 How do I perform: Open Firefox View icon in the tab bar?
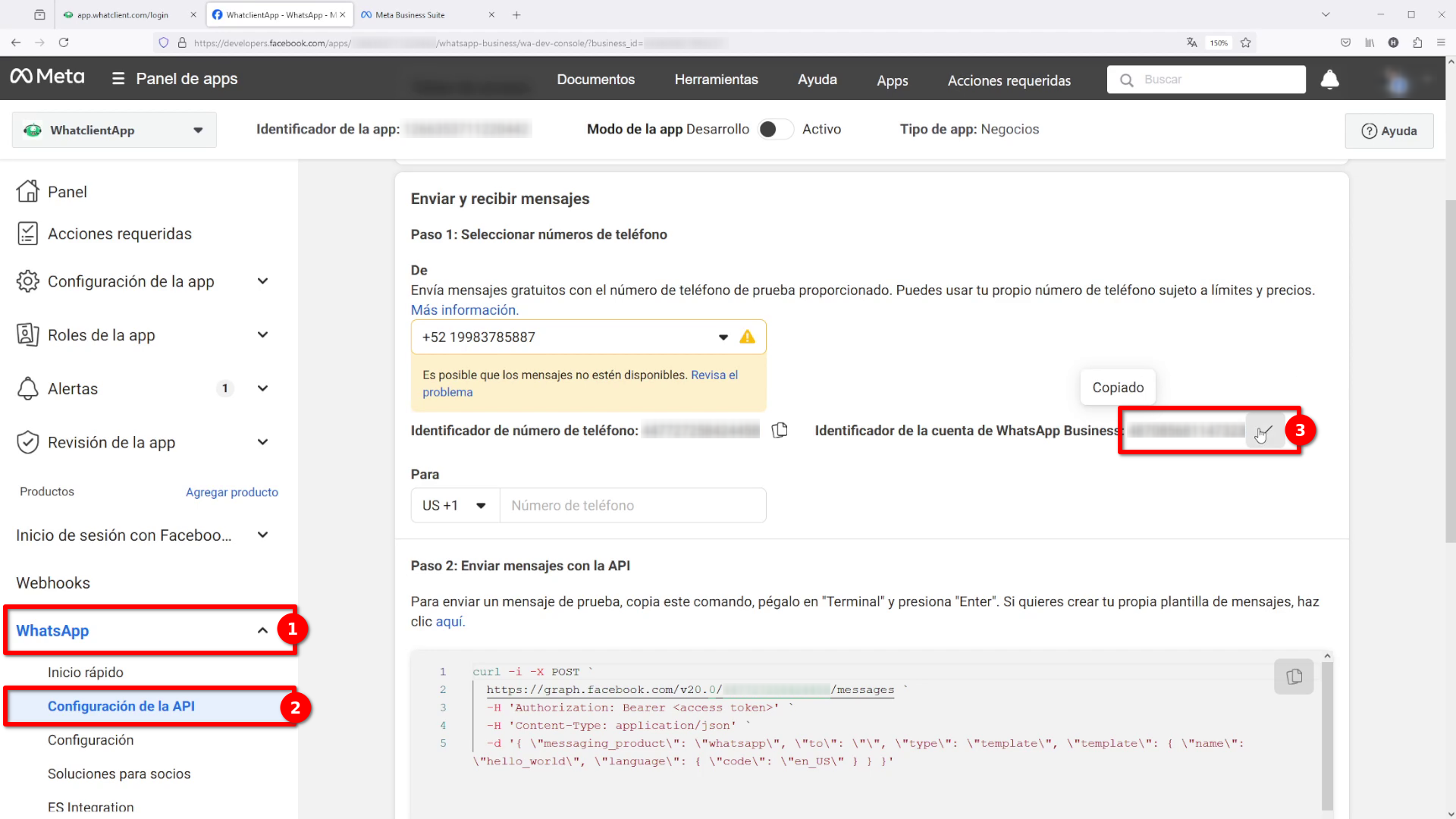point(39,14)
